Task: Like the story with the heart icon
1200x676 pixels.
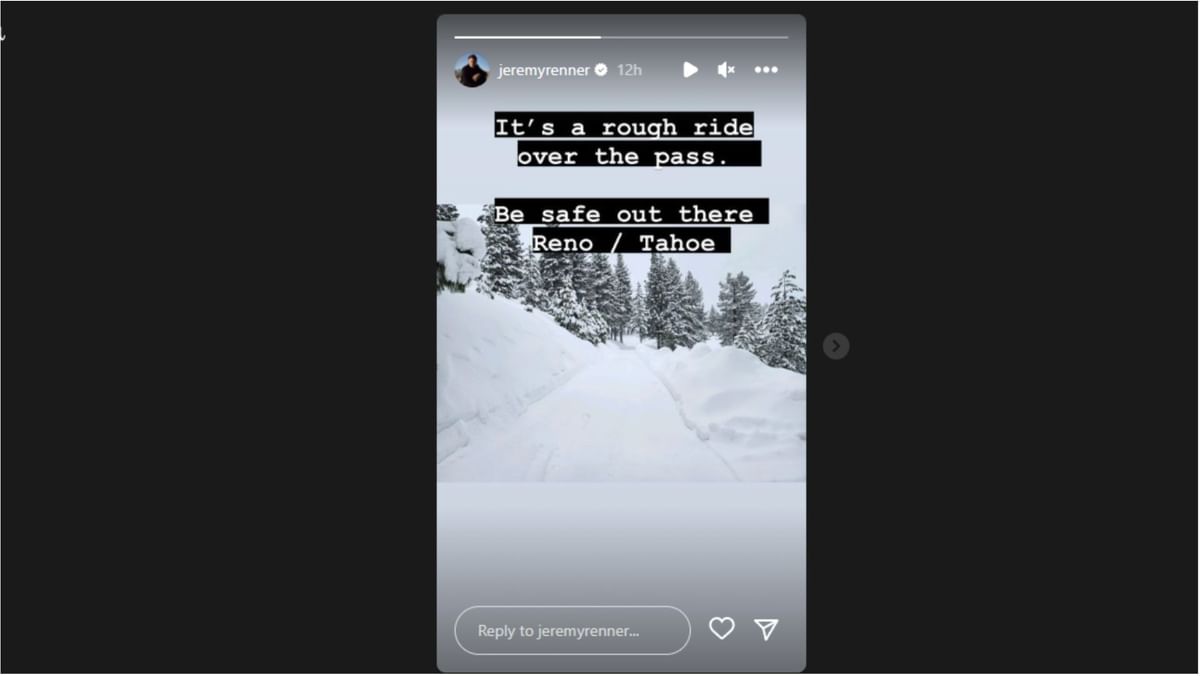Action: pyautogui.click(x=722, y=628)
